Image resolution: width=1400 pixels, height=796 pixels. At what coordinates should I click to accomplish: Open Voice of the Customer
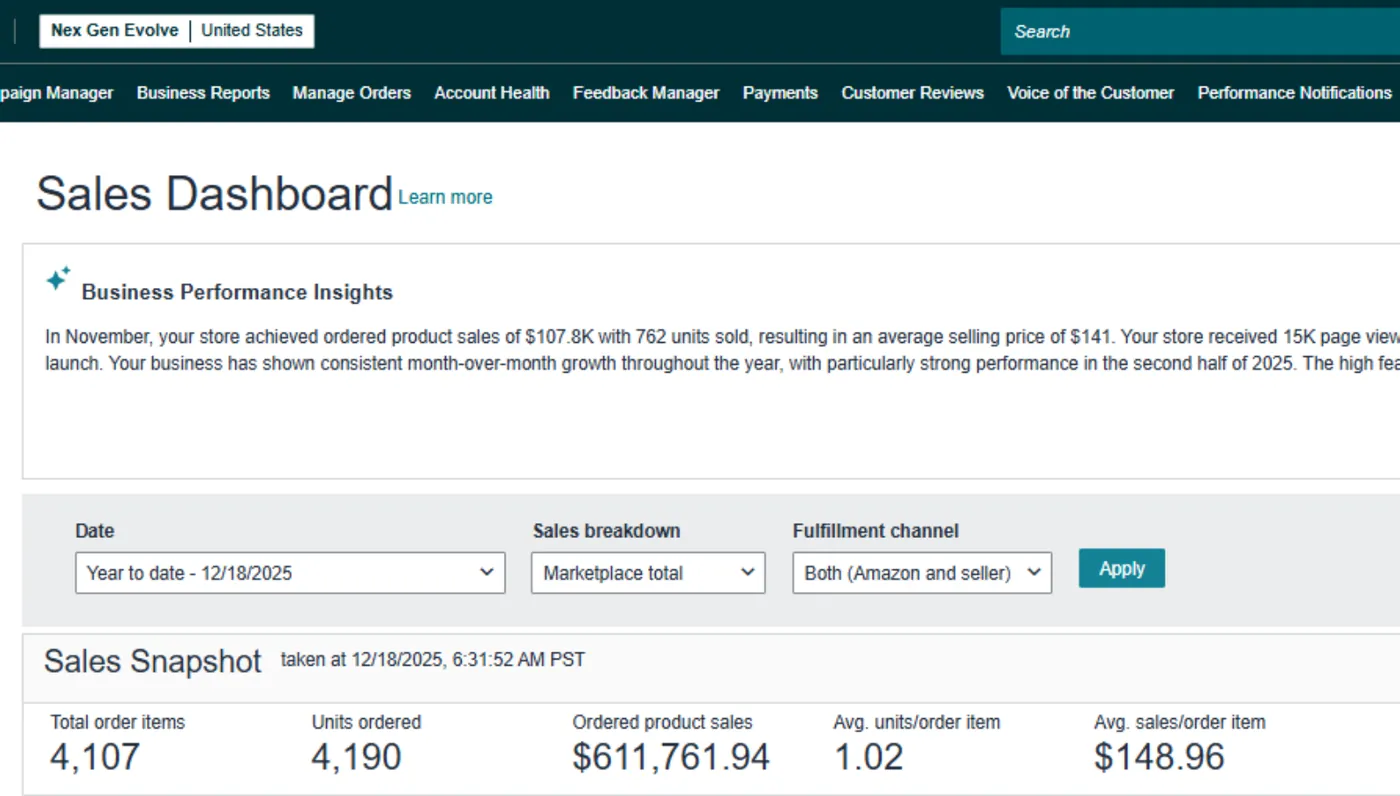pyautogui.click(x=1091, y=93)
